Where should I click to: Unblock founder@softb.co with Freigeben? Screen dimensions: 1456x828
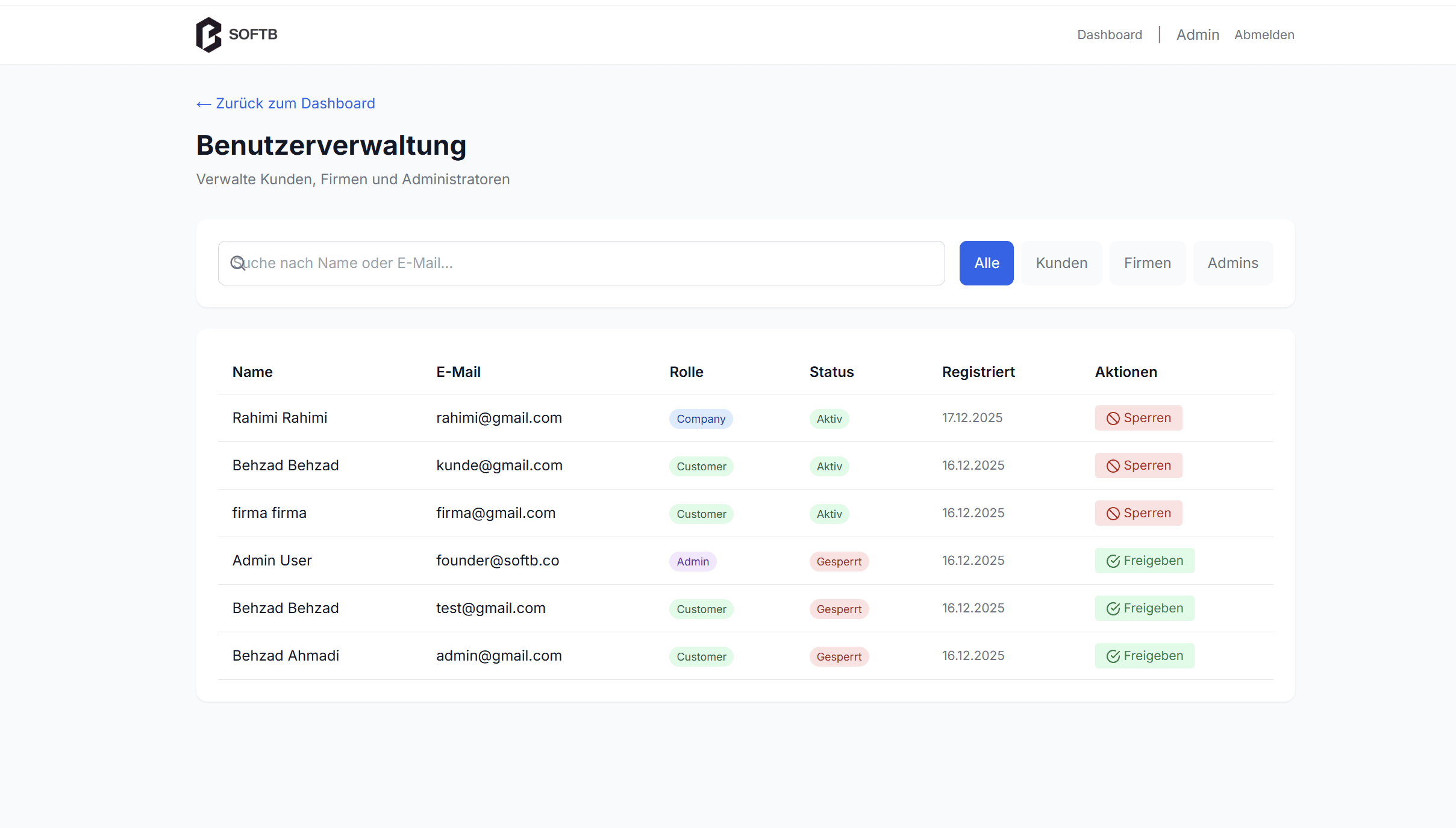(x=1144, y=561)
